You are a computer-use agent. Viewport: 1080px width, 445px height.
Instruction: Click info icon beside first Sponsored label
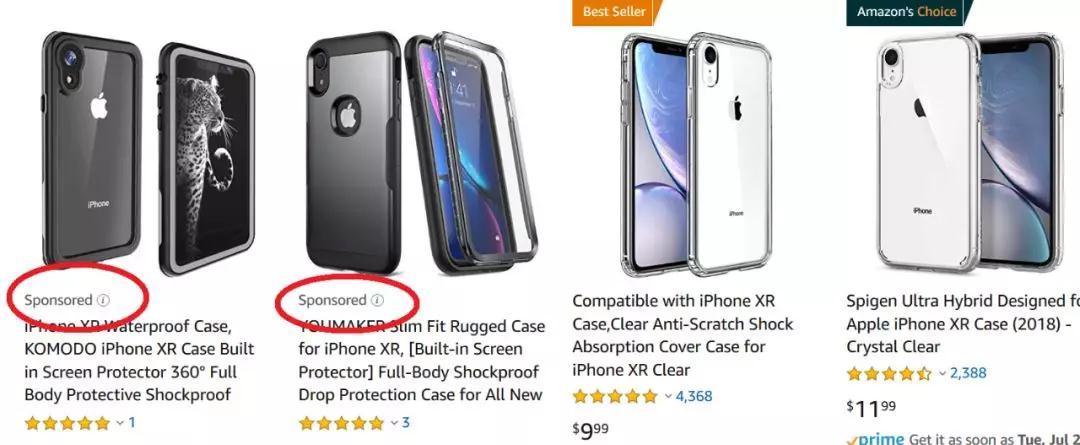(x=103, y=300)
